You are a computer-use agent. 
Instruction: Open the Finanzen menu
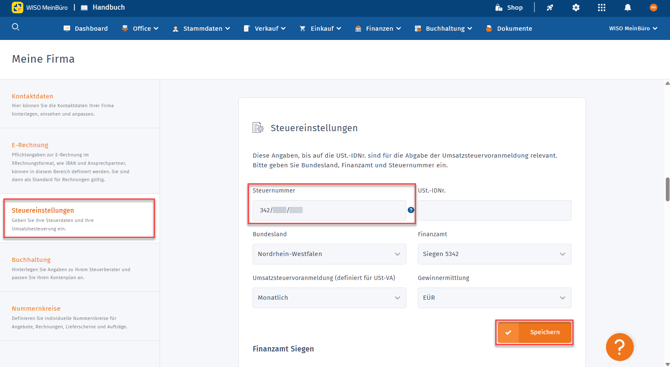pyautogui.click(x=378, y=29)
